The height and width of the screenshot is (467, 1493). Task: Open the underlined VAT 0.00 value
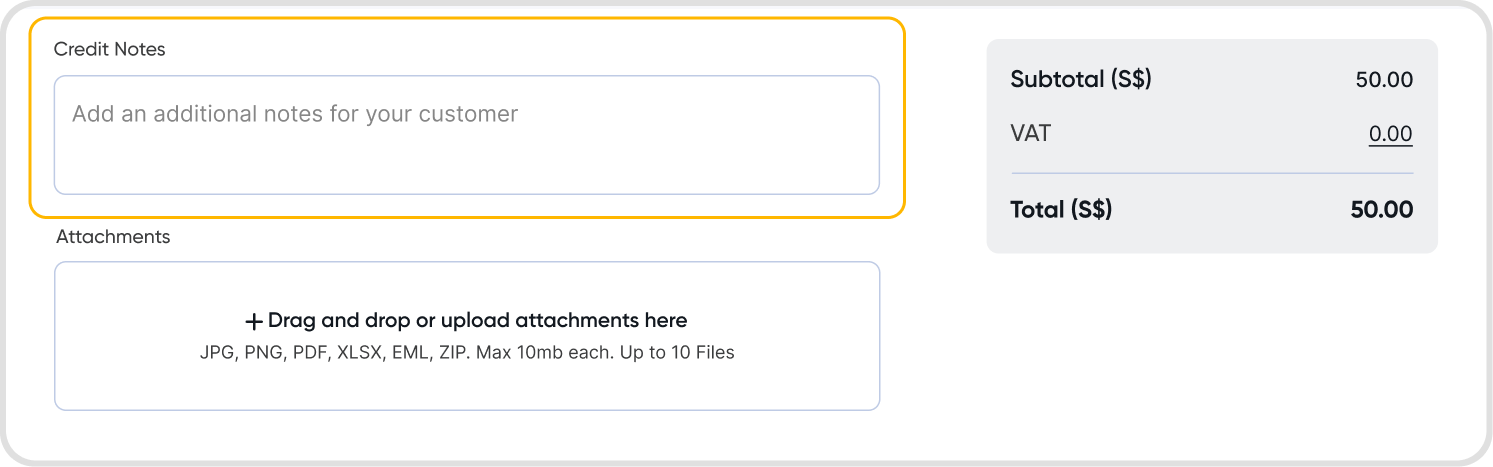tap(1390, 134)
